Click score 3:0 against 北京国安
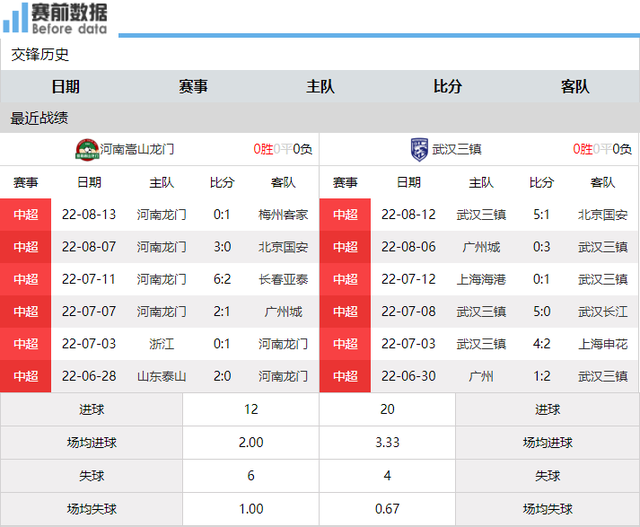The width and height of the screenshot is (640, 527). tap(222, 247)
